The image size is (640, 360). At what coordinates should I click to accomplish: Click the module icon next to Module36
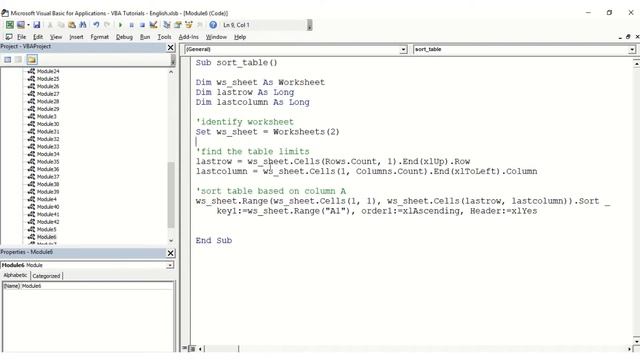click(31, 169)
